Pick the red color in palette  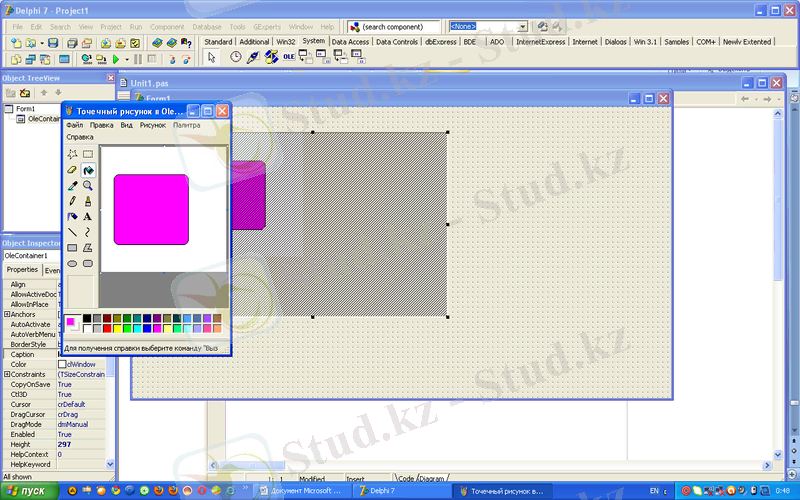pos(107,328)
